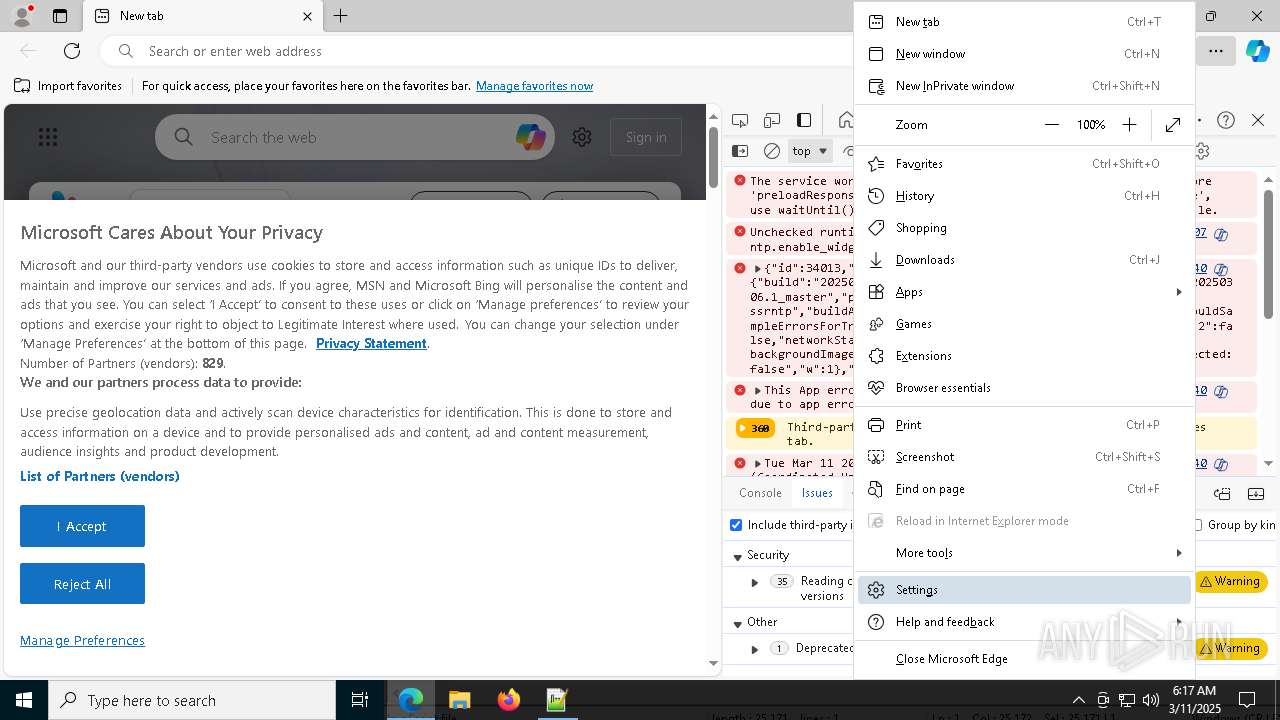Collapse the Security issues group
This screenshot has height=720, width=1280.
coord(737,556)
